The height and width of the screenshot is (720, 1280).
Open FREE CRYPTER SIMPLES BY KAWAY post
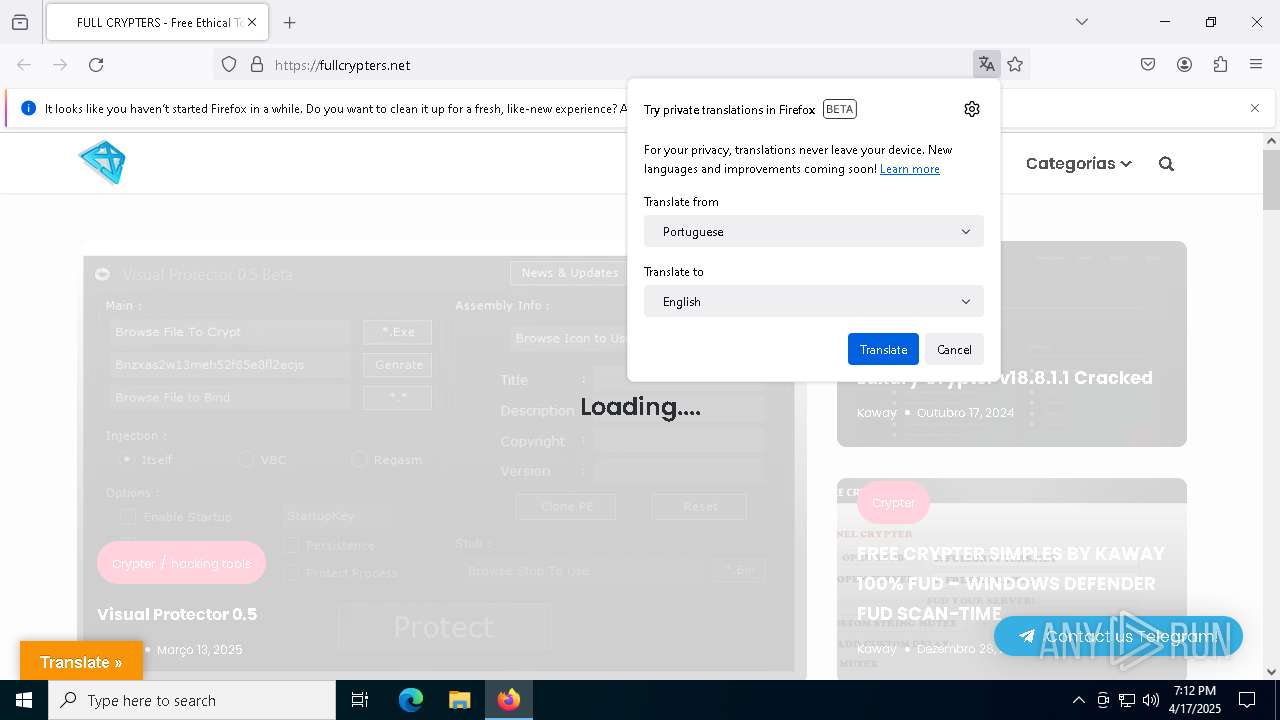[x=1011, y=583]
